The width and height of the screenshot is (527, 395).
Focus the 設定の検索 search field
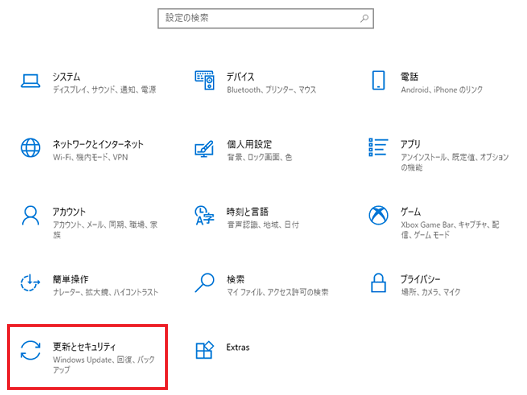point(266,18)
